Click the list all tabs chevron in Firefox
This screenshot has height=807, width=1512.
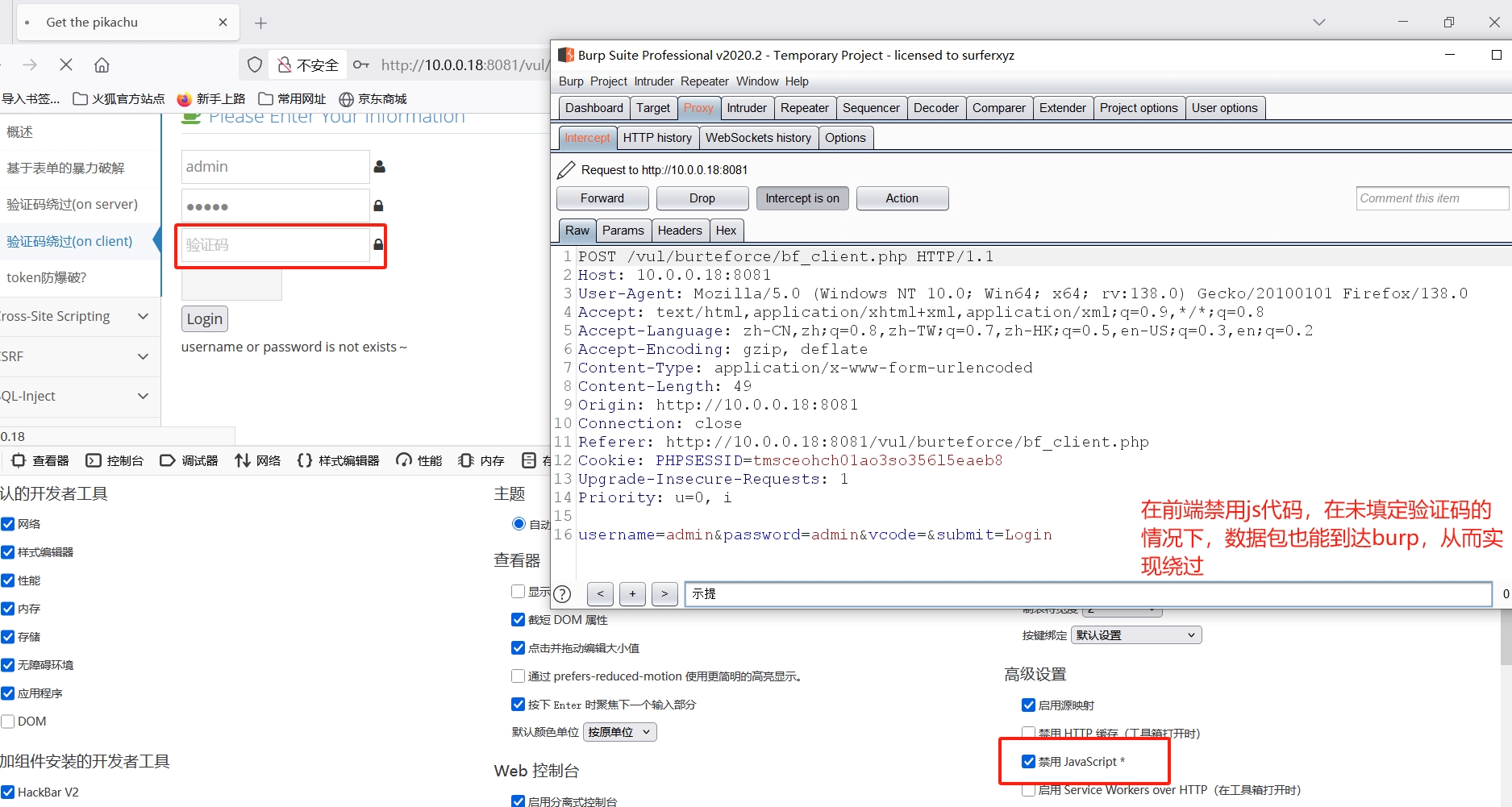[x=1319, y=23]
